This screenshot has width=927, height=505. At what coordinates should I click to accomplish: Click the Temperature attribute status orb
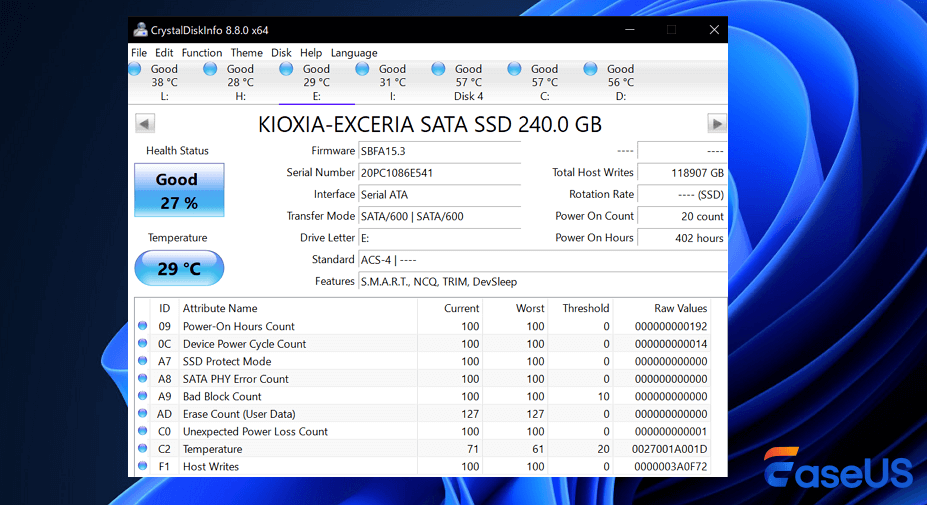(x=142, y=449)
